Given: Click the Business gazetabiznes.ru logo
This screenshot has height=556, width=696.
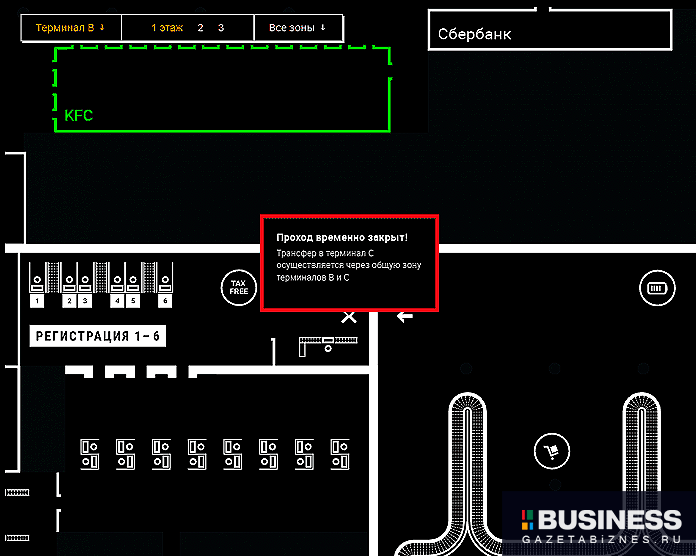Looking at the screenshot, I should coord(601,525).
